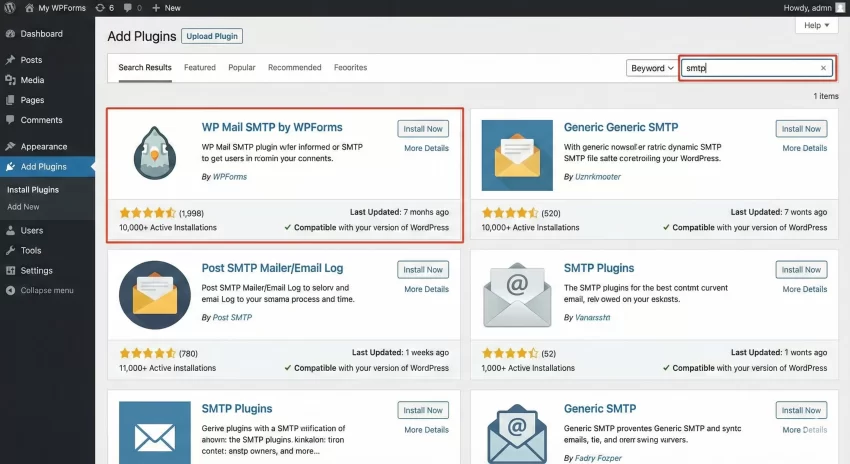View More Details for Post SMTP Mailer

[426, 289]
